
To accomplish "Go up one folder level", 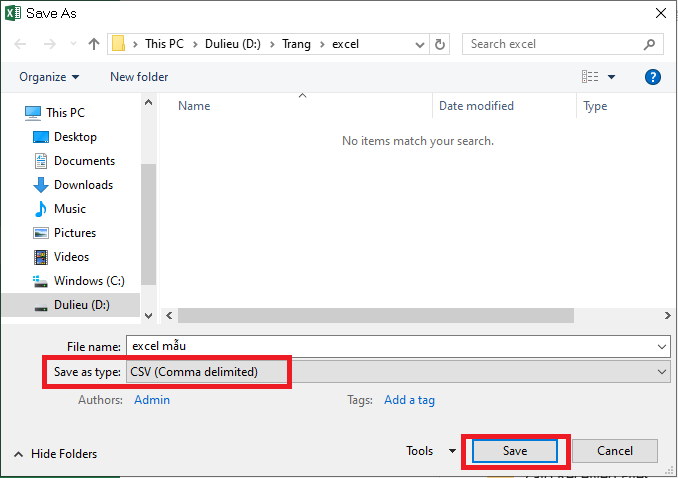I will (x=94, y=44).
